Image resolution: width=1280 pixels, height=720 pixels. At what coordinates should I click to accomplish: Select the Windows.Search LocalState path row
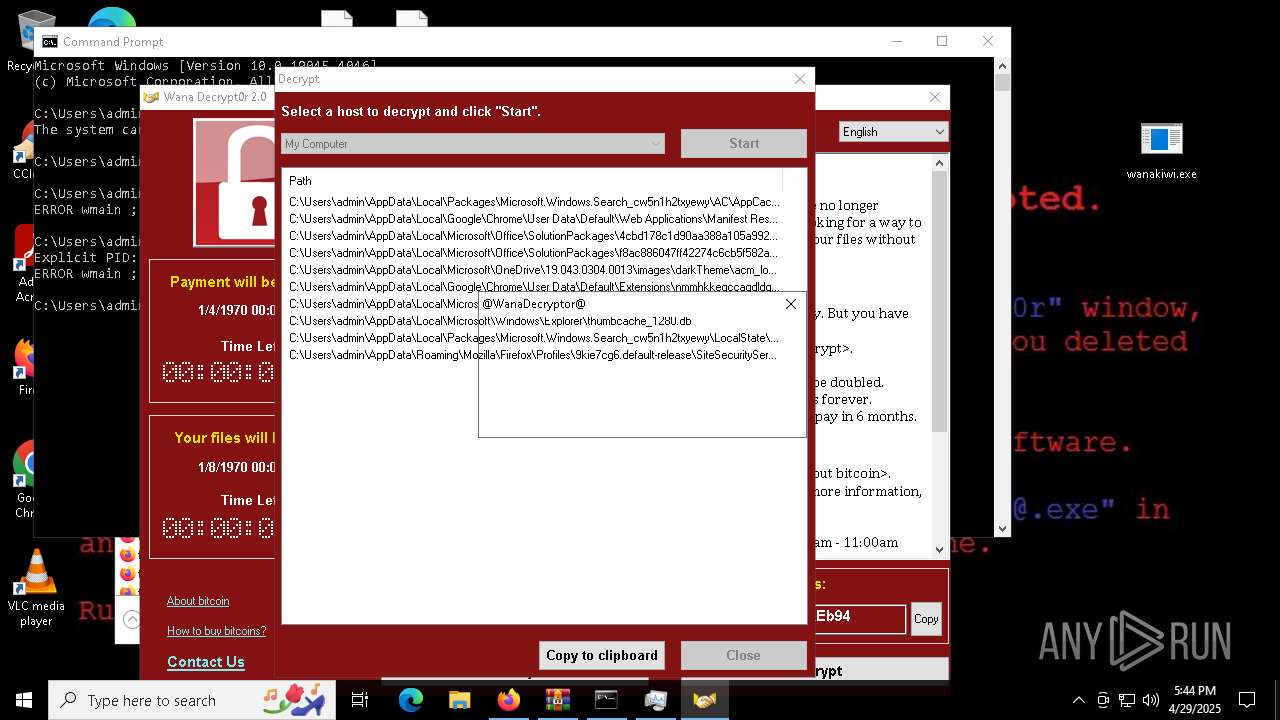tap(534, 338)
